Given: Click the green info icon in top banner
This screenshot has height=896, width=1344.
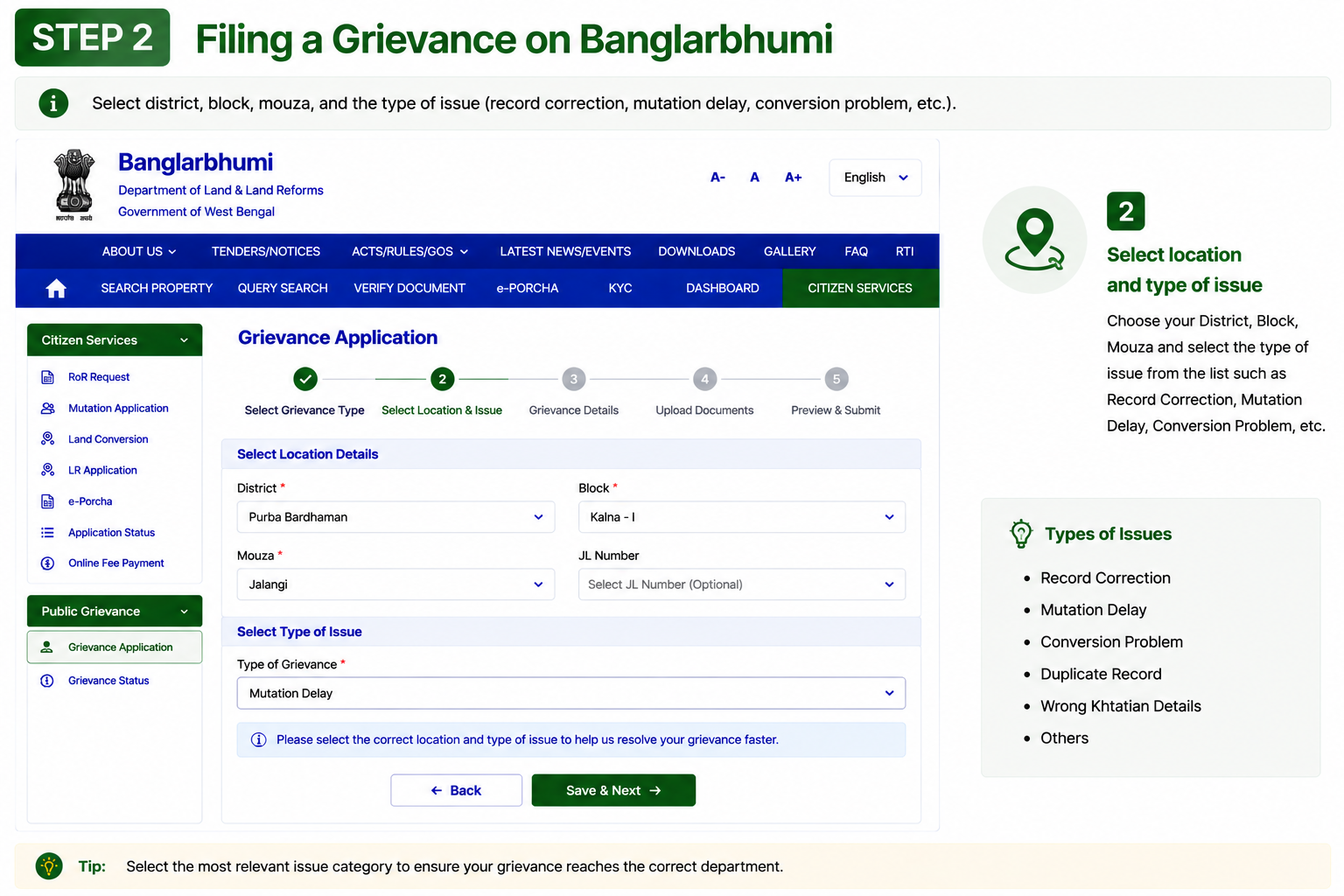Looking at the screenshot, I should [53, 103].
